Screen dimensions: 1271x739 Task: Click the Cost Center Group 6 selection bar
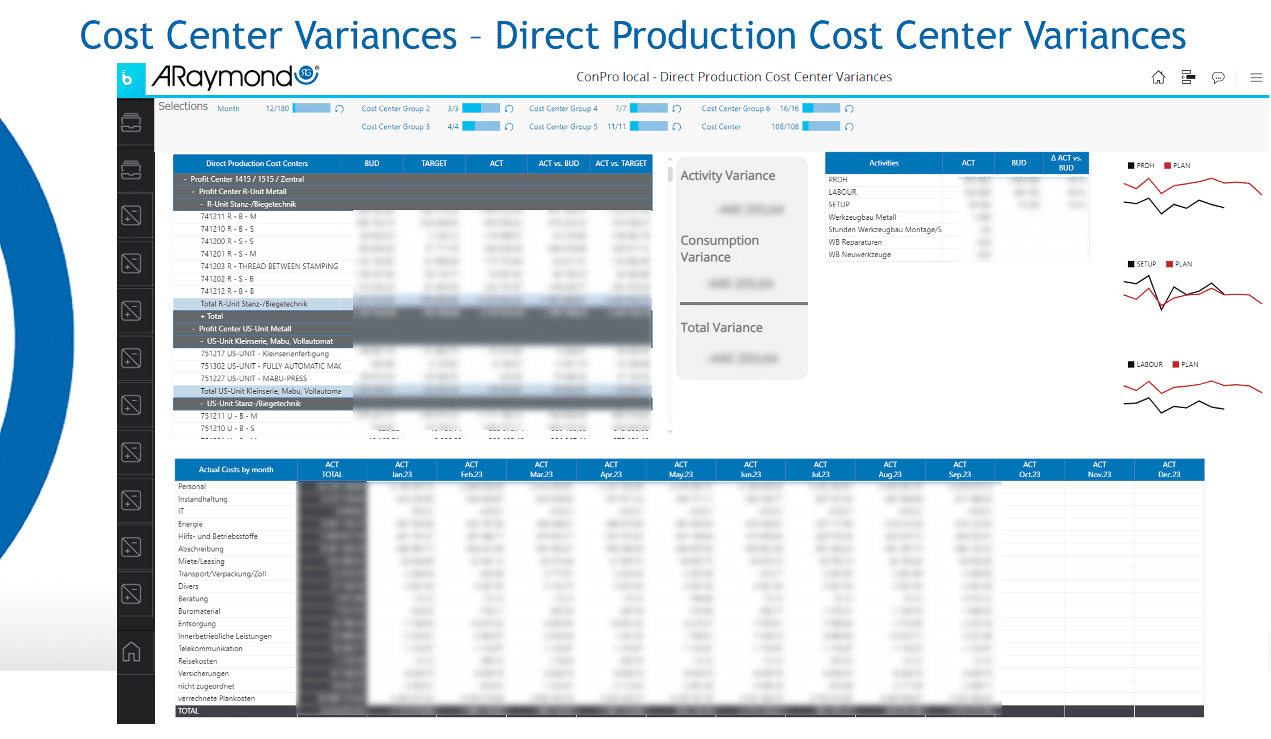point(821,108)
